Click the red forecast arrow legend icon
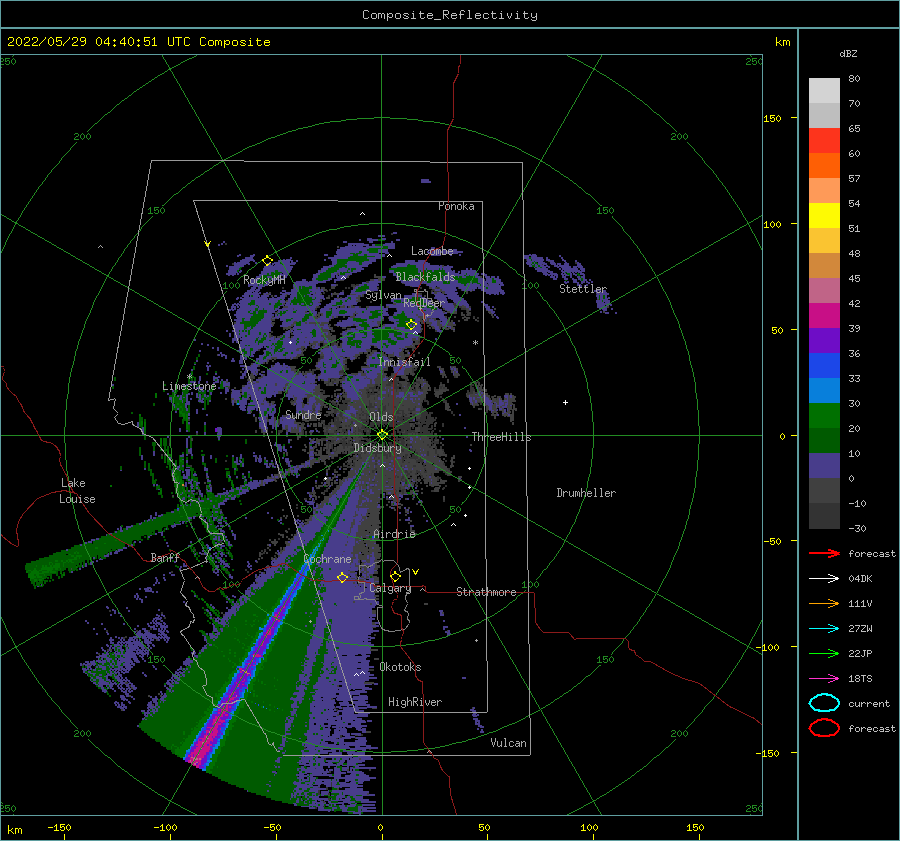900x841 pixels. pos(824,553)
